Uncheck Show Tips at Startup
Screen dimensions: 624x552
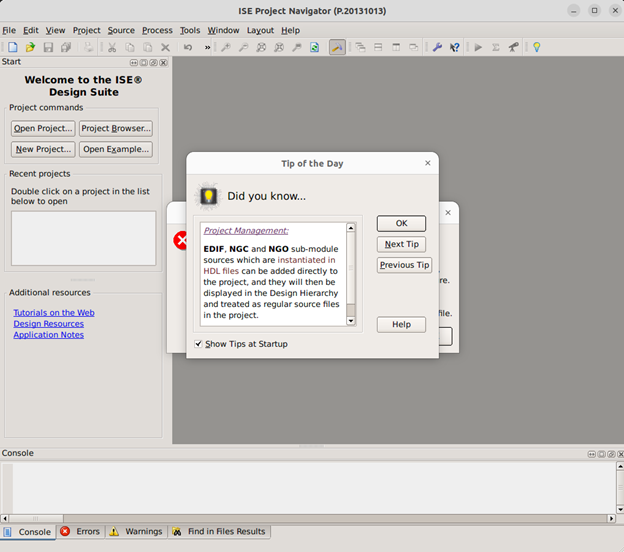pyautogui.click(x=198, y=343)
